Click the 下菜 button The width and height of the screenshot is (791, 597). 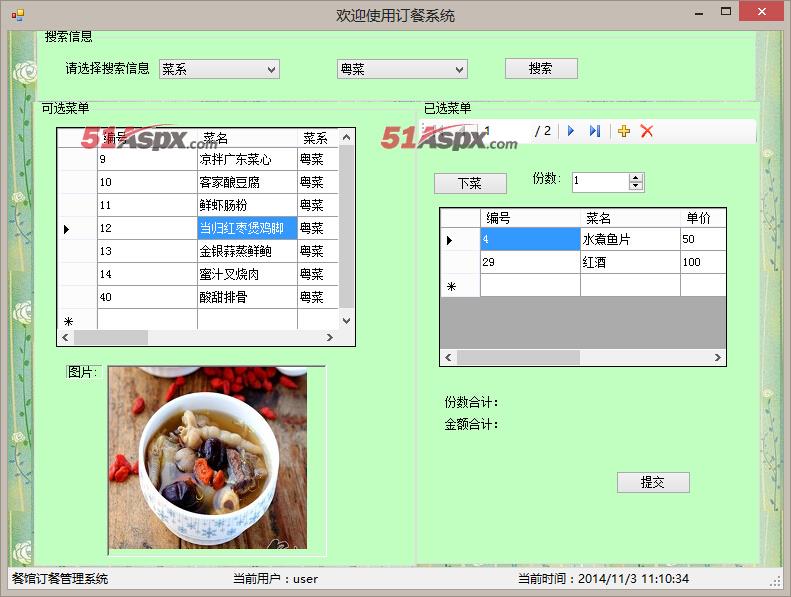coord(470,183)
